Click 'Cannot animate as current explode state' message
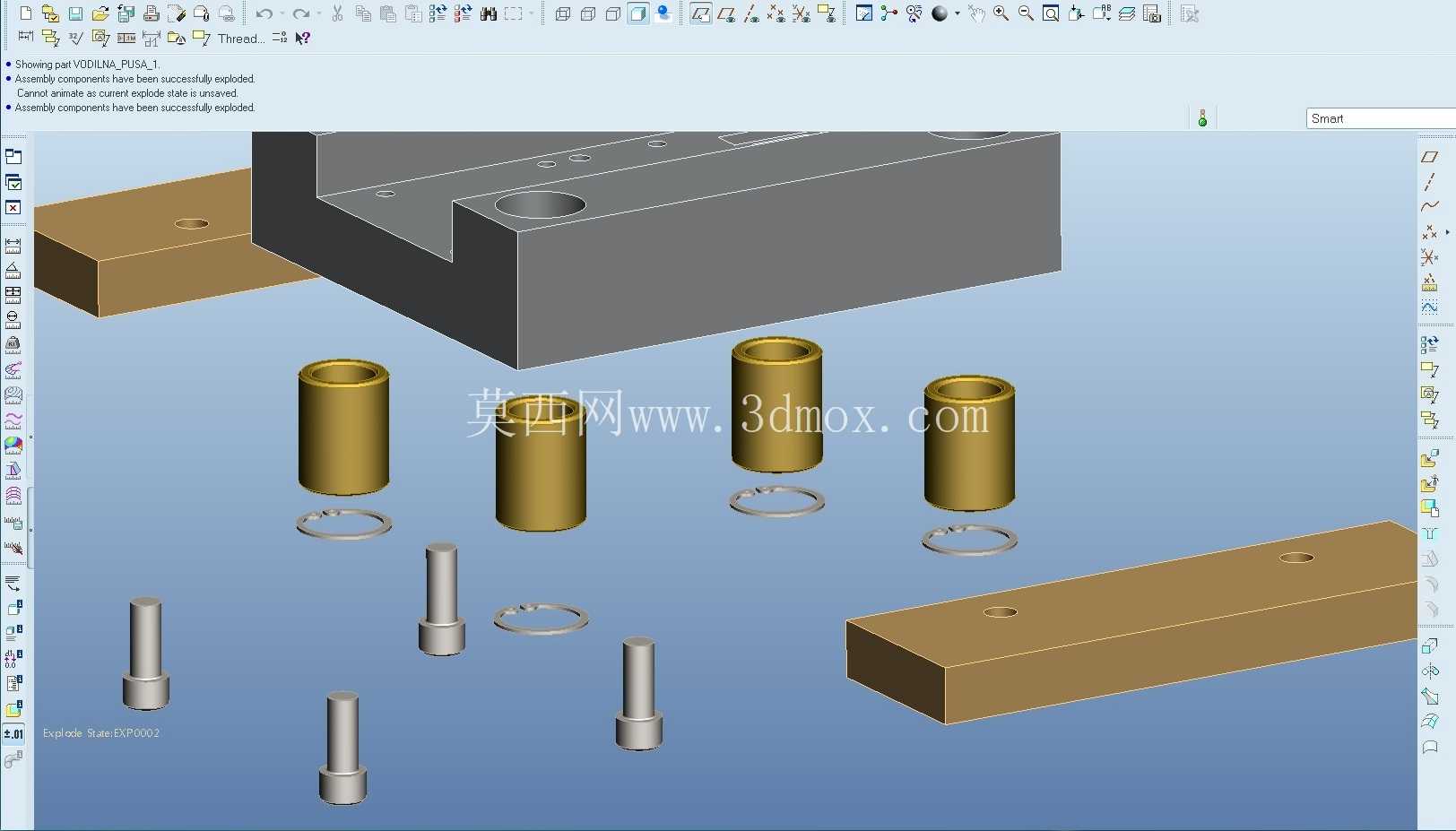Screen dimensions: 1456x831 coord(127,93)
